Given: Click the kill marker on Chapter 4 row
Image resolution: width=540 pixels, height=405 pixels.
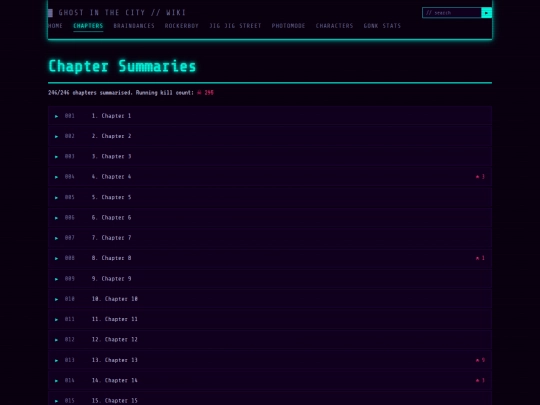Looking at the screenshot, I should tap(480, 177).
